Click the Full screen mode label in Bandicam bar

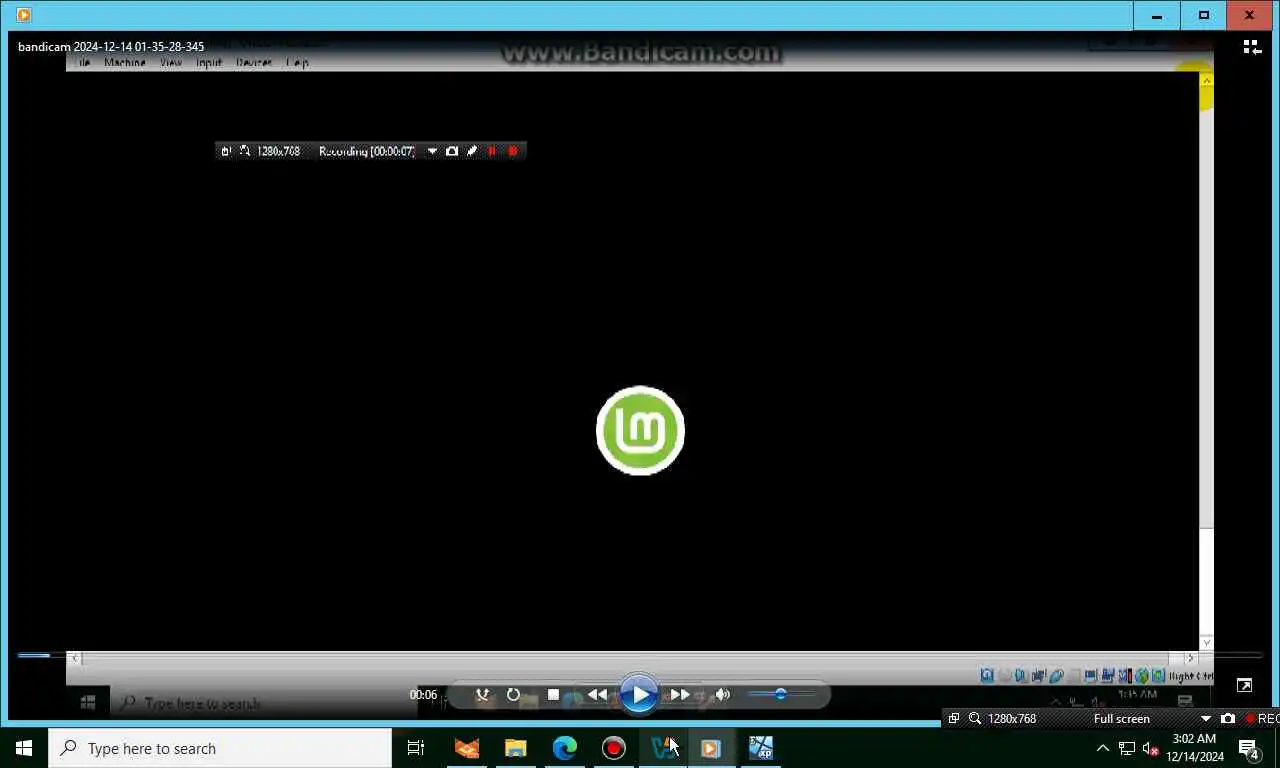pyautogui.click(x=1121, y=719)
